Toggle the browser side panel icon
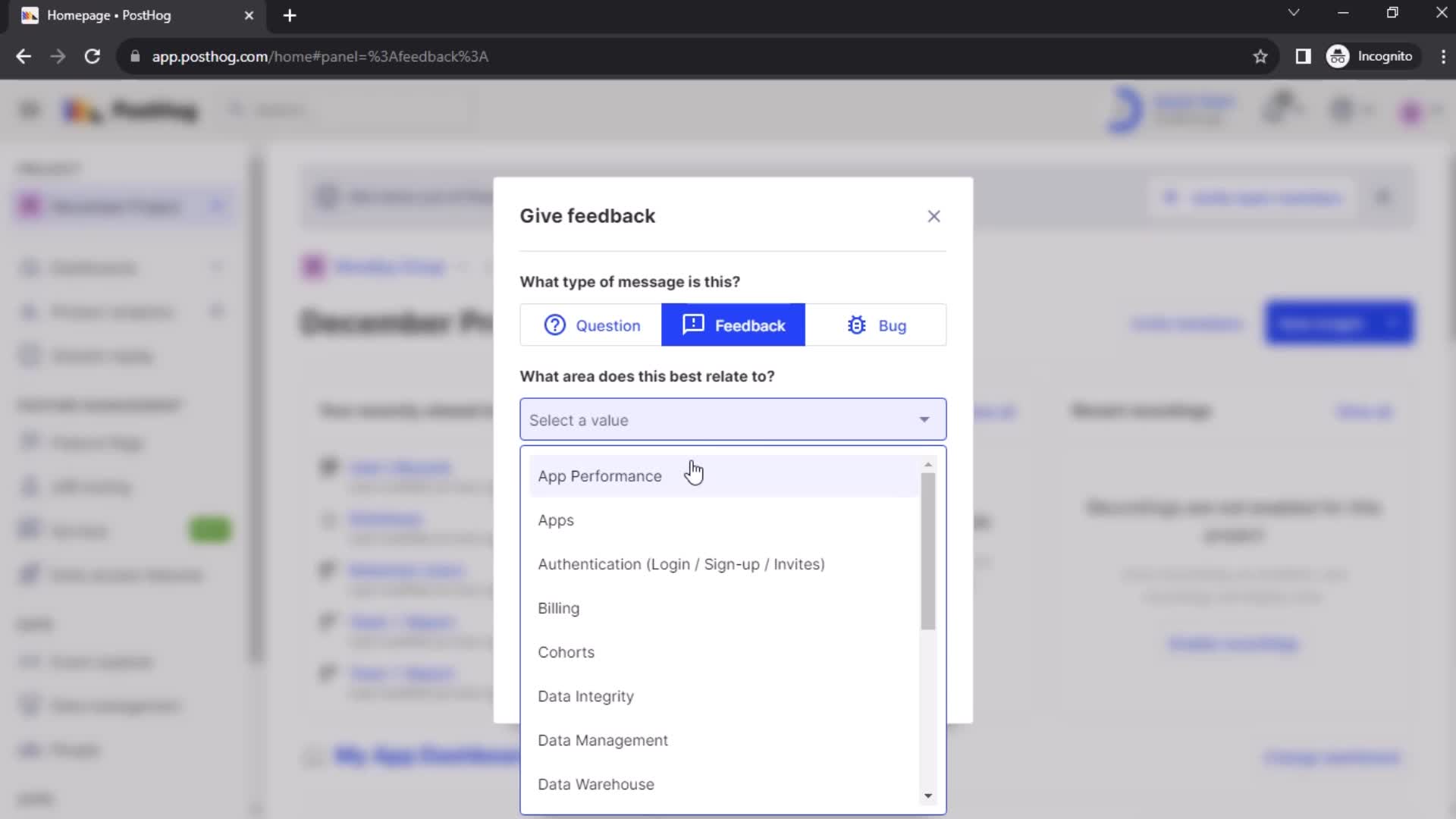1456x819 pixels. coord(1303,56)
